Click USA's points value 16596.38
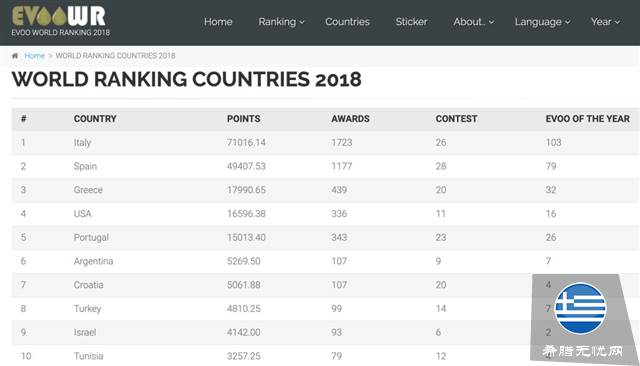Screen dimensions: 640x366 click(246, 213)
